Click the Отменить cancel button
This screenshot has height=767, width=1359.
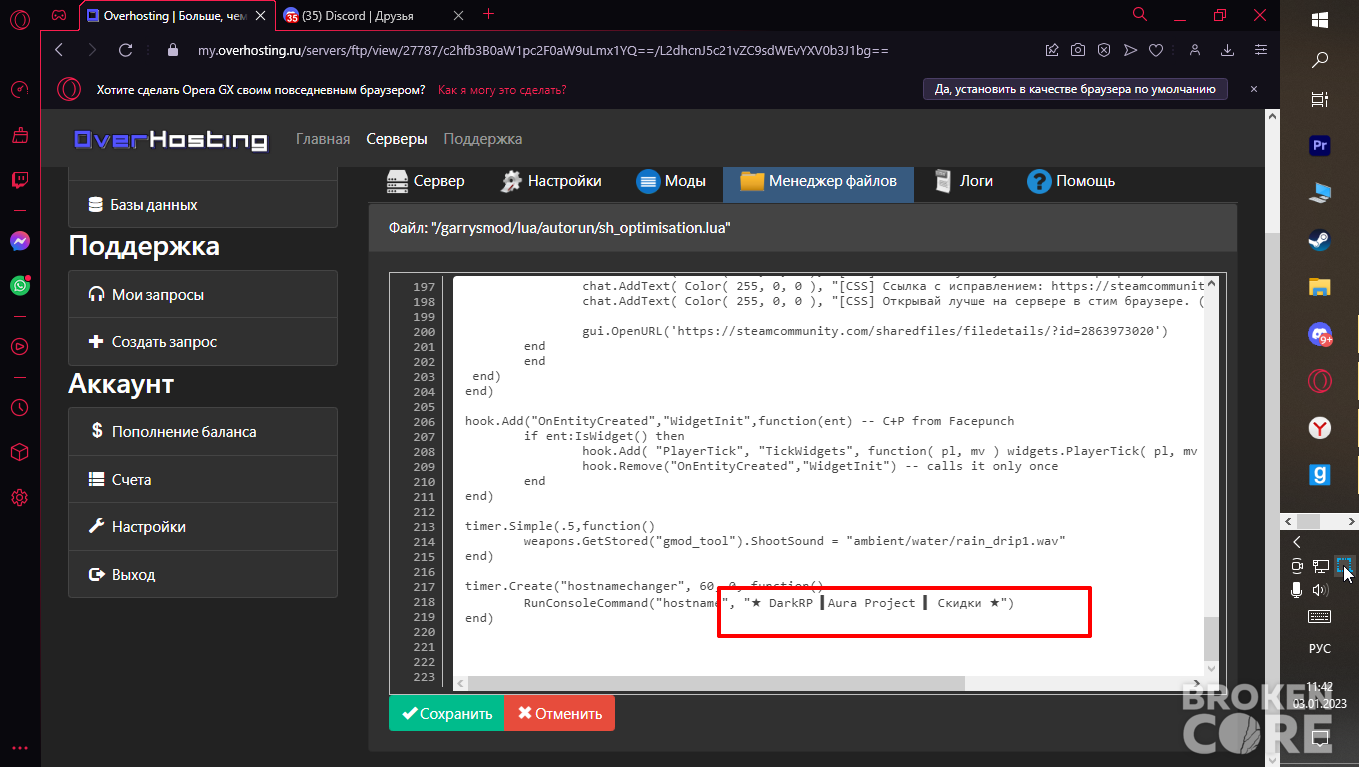(559, 714)
